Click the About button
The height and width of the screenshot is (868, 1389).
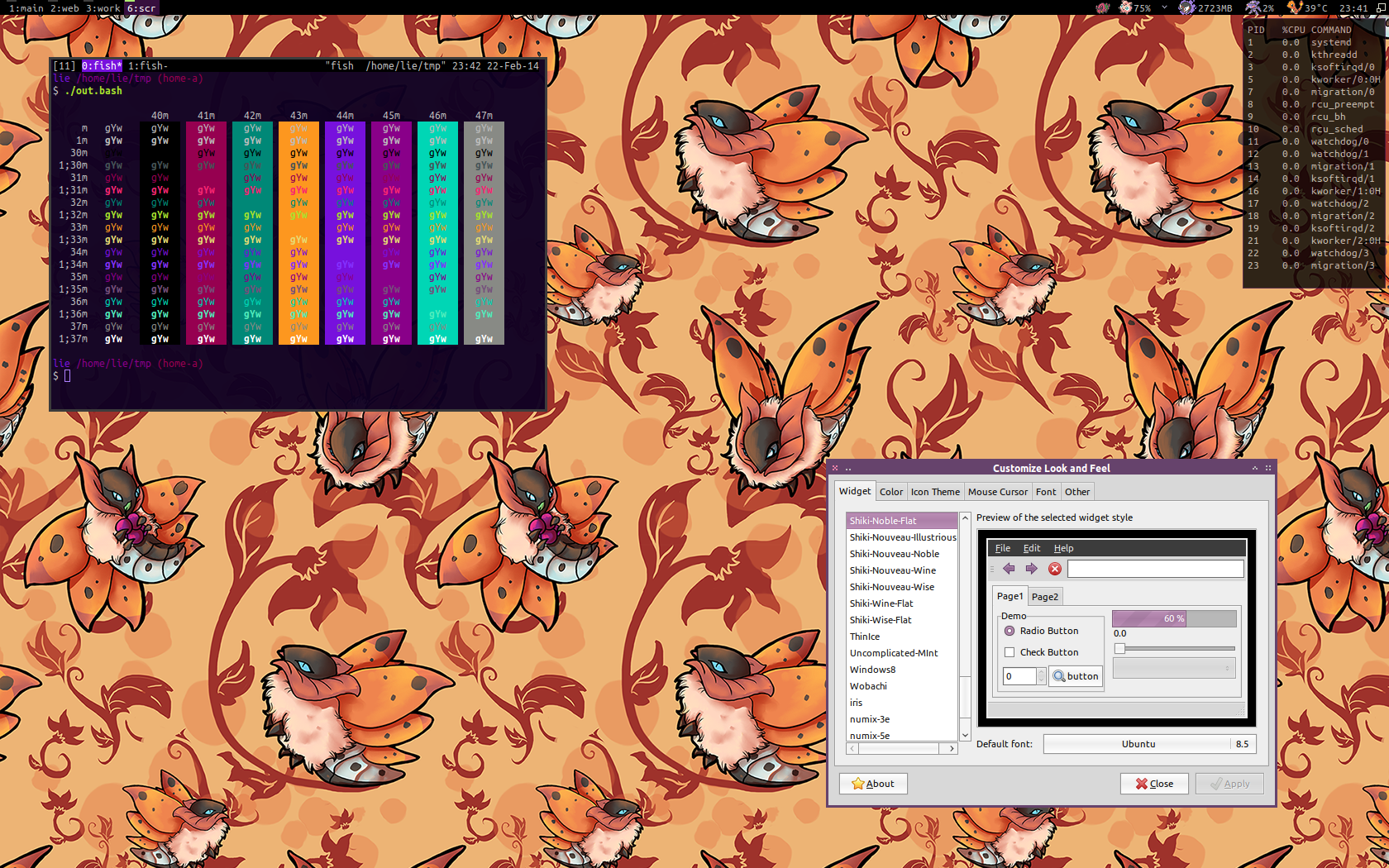873,784
